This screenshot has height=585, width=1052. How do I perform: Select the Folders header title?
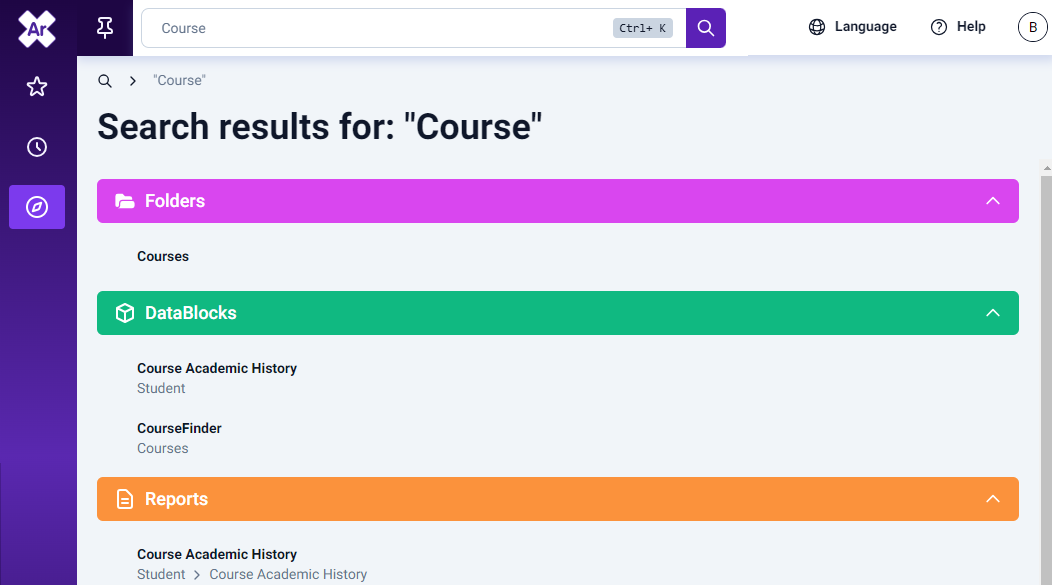174,201
